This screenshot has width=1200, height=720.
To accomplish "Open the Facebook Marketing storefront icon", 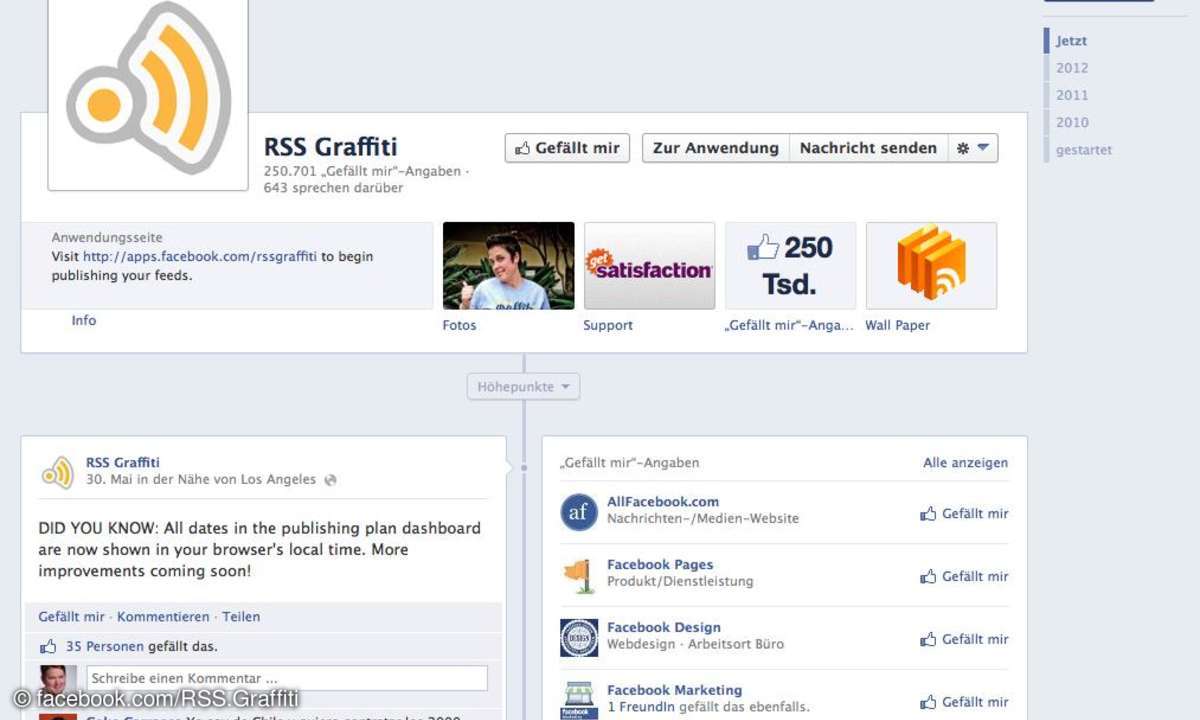I will click(x=579, y=700).
